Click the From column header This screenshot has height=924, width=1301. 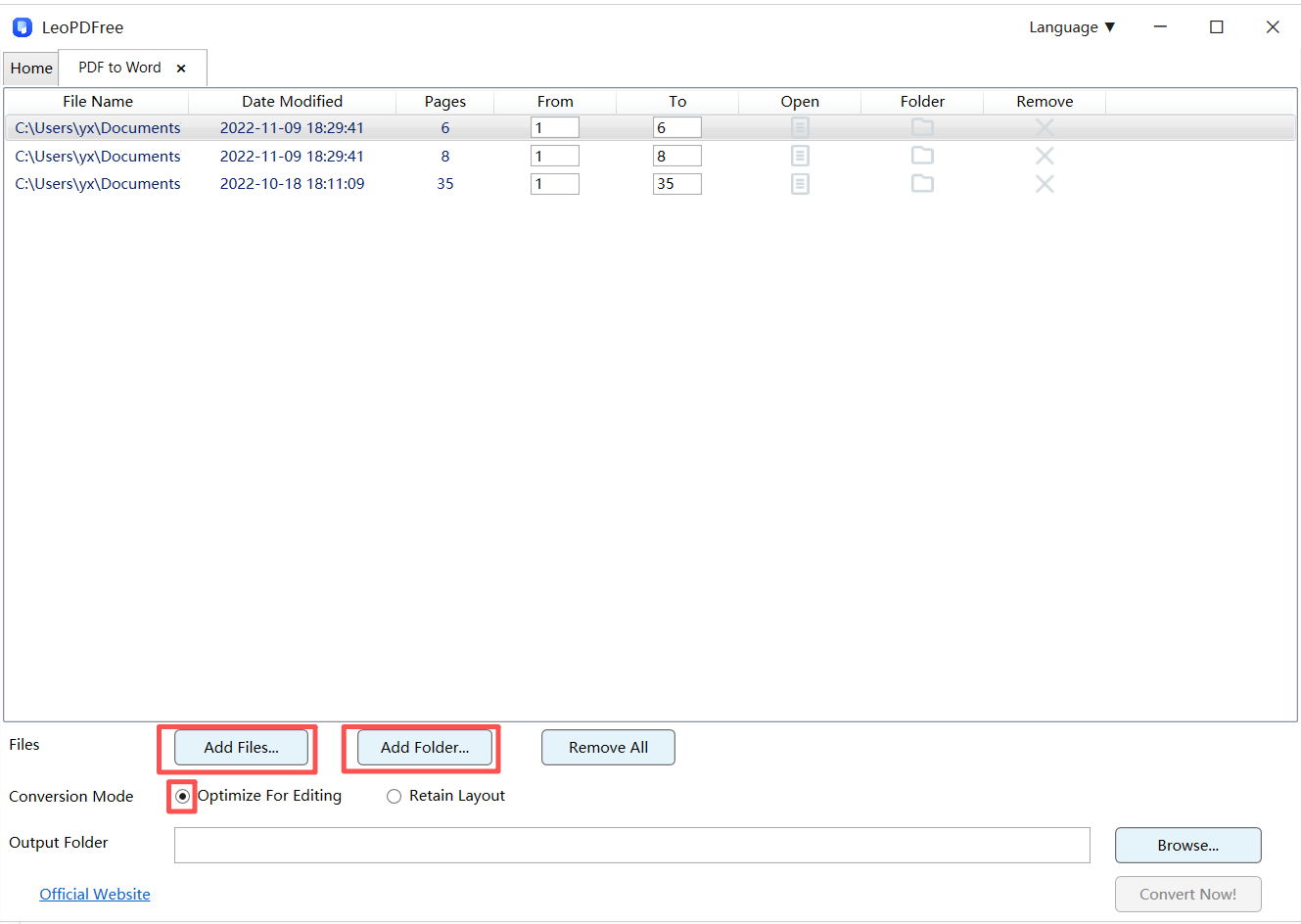(555, 102)
